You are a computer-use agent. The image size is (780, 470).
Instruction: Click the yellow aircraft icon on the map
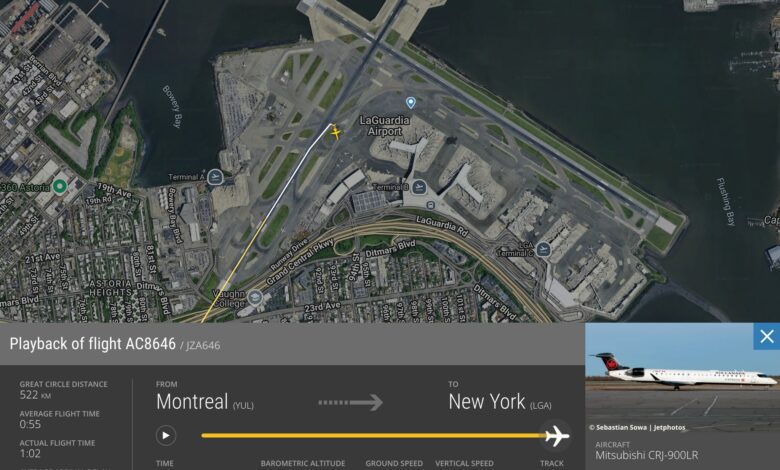tap(336, 133)
